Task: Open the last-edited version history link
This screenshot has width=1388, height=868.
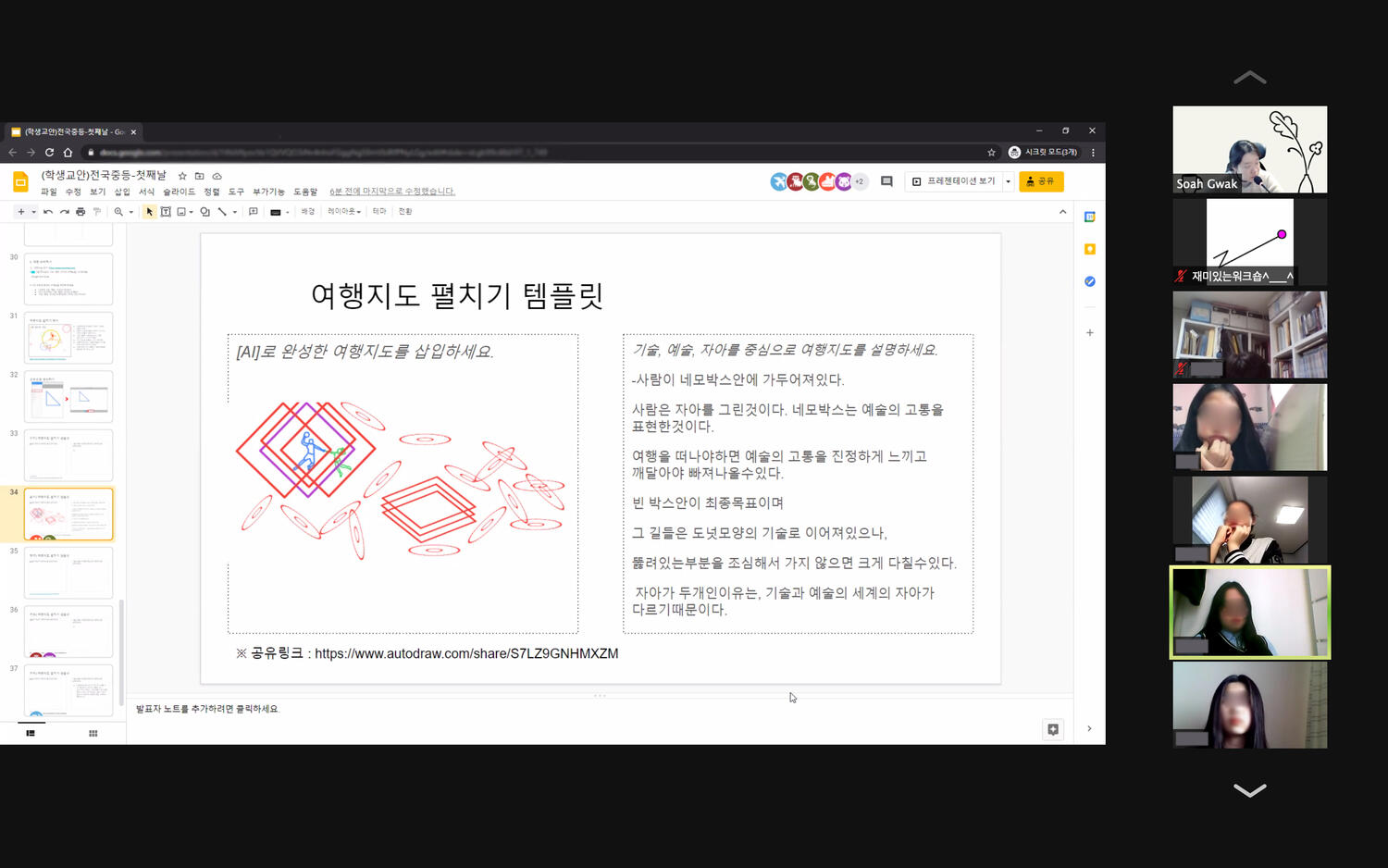Action: pyautogui.click(x=392, y=192)
